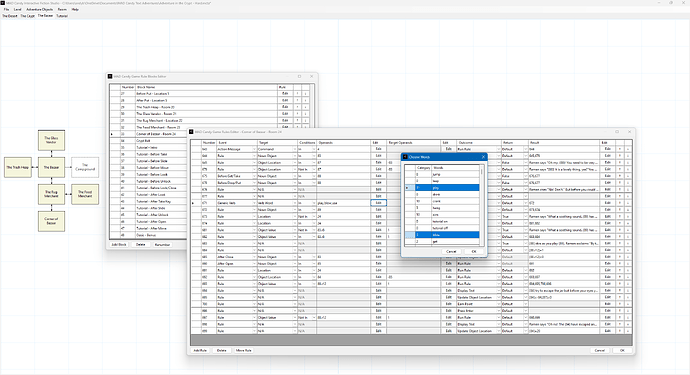Open the Room menu
This screenshot has height=375, width=690.
coord(62,9)
